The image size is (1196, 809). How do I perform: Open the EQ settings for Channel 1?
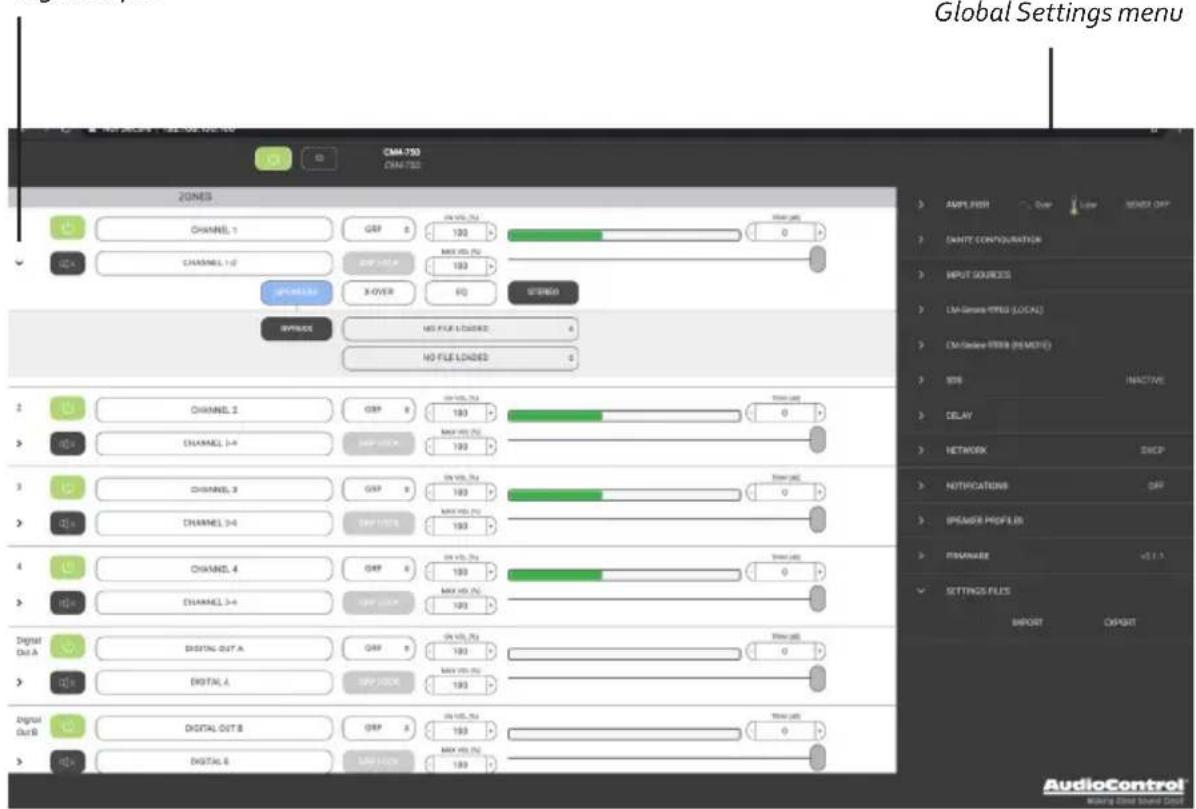pos(461,292)
